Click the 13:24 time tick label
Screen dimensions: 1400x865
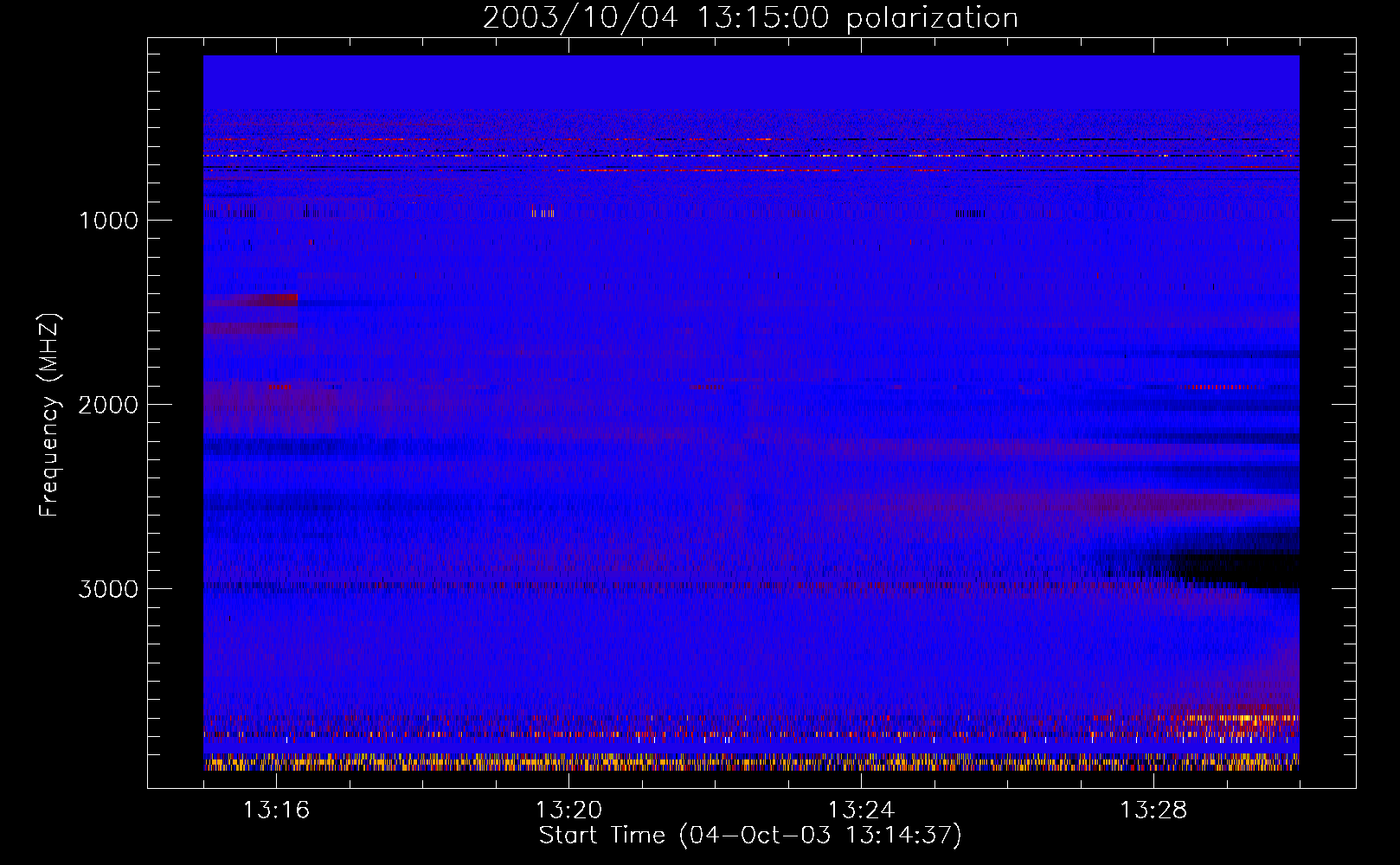click(x=861, y=811)
